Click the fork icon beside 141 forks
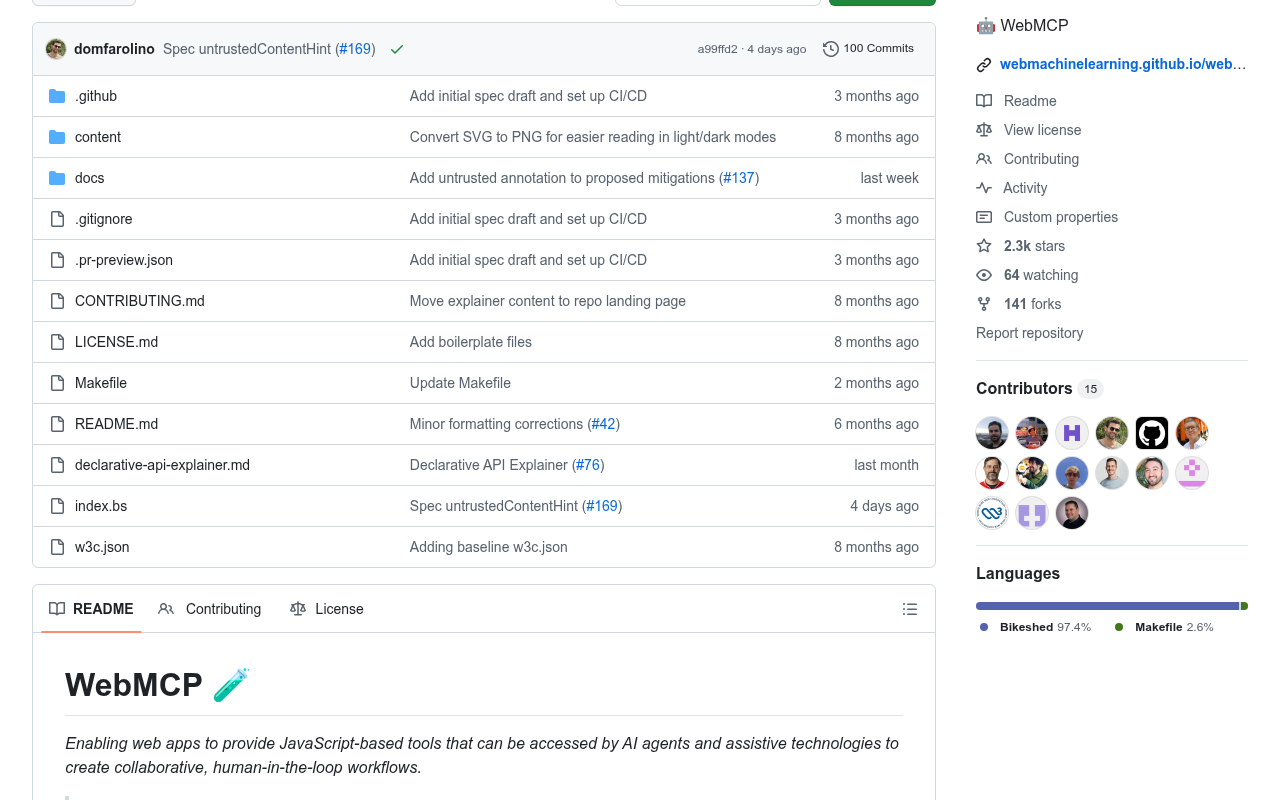This screenshot has width=1280, height=800. tap(984, 304)
